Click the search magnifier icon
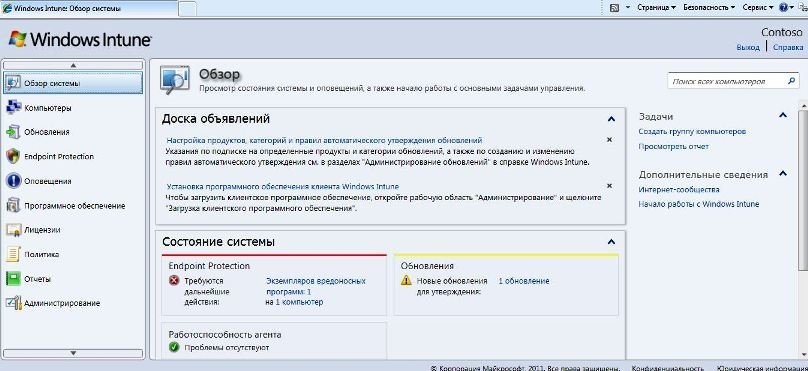The height and width of the screenshot is (371, 808). tap(791, 81)
